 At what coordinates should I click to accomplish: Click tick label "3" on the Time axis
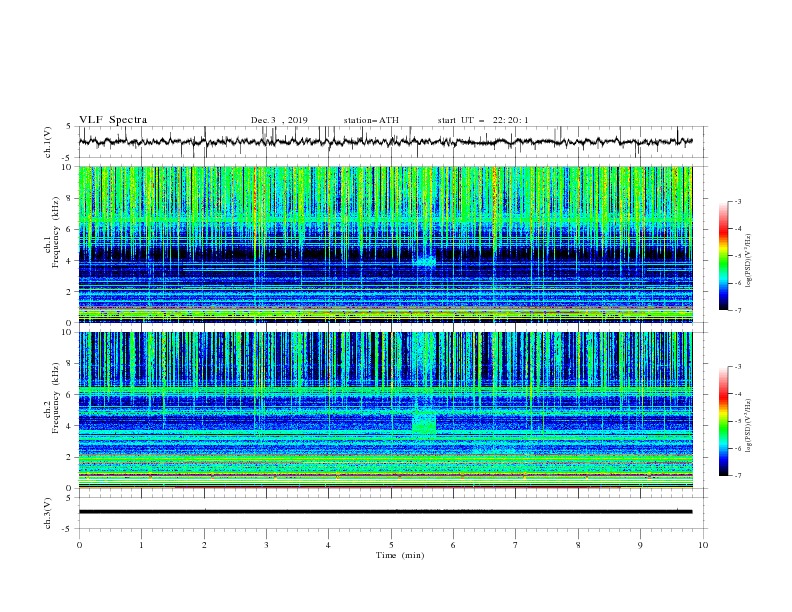266,545
